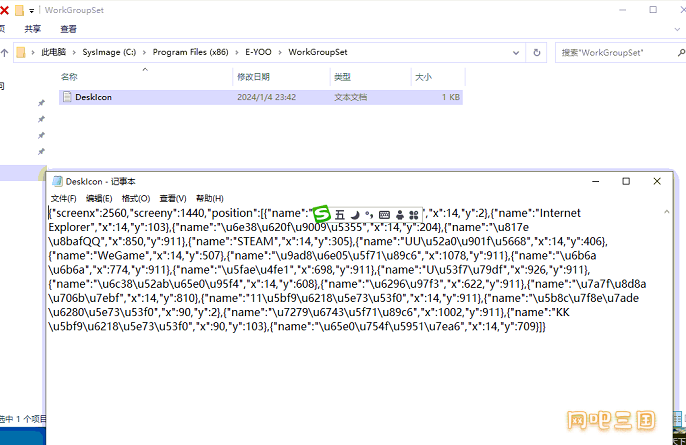Click the Sogou S logo on IME bar
Screen dimensions: 686x445
pos(322,214)
